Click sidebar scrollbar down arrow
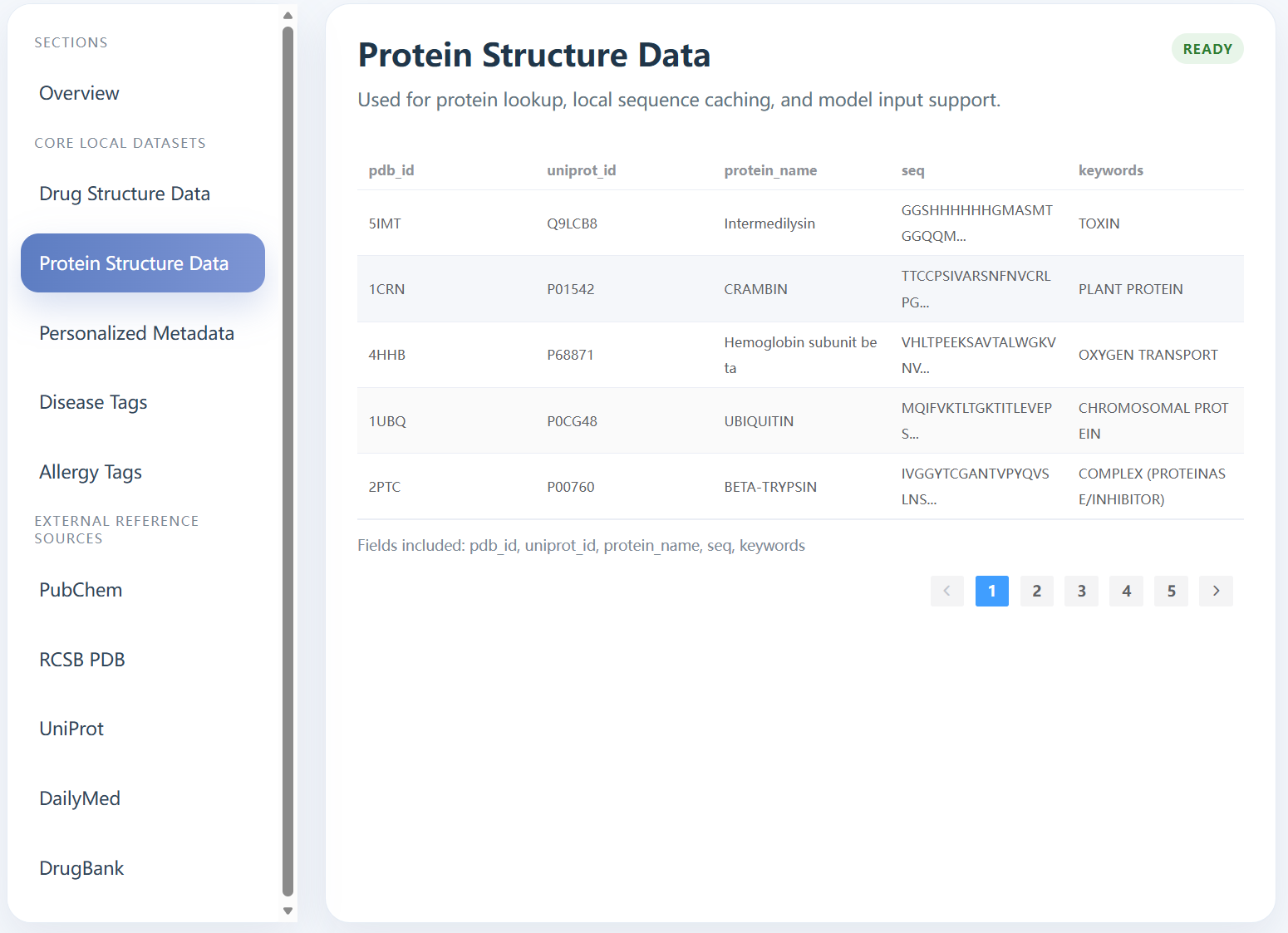Viewport: 1288px width, 933px height. 288,911
